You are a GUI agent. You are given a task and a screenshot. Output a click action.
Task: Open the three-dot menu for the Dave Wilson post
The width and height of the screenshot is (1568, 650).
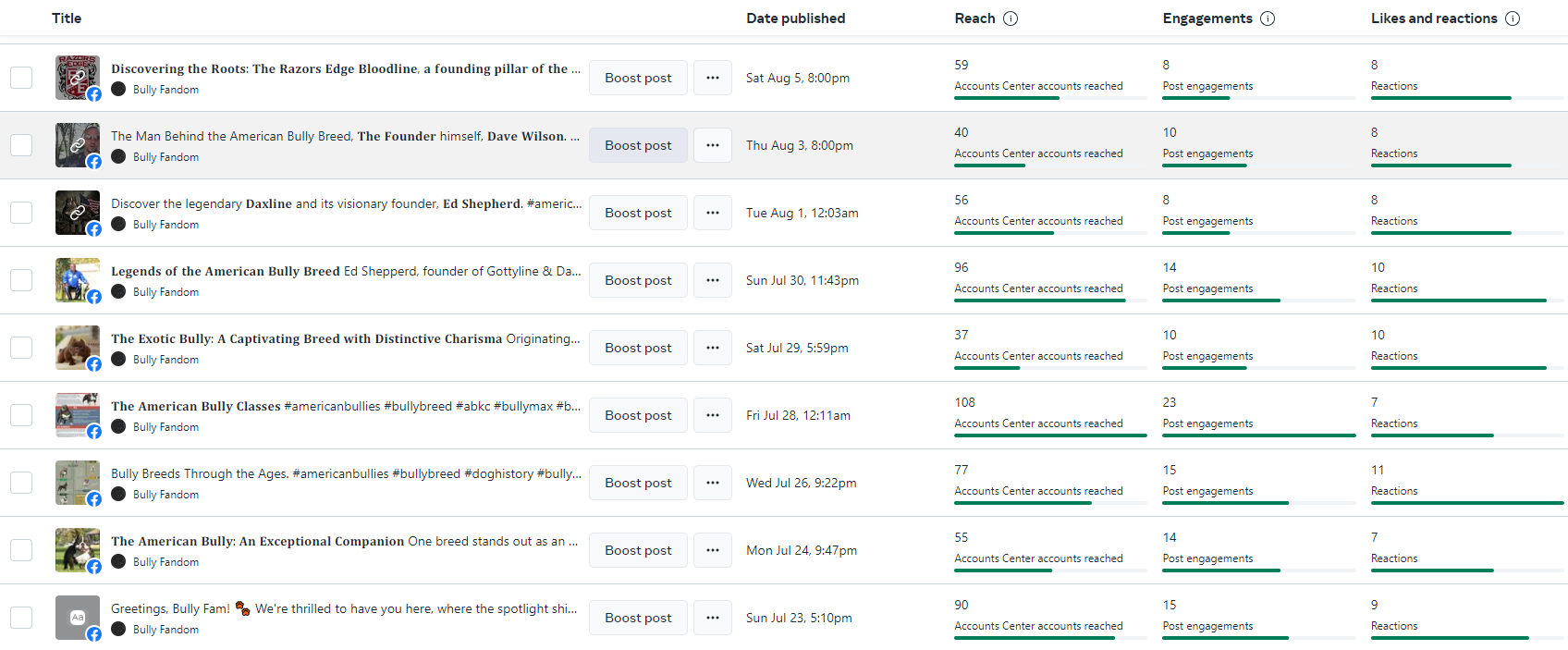713,145
